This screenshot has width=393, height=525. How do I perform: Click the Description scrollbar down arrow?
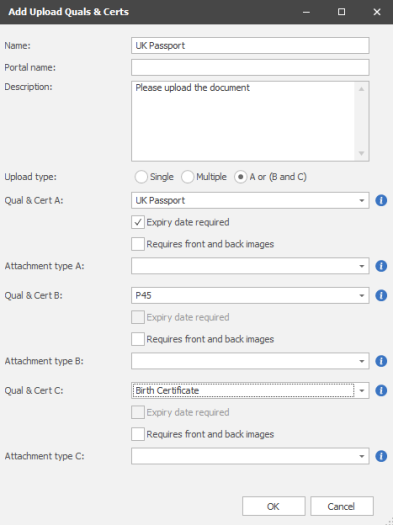362,153
